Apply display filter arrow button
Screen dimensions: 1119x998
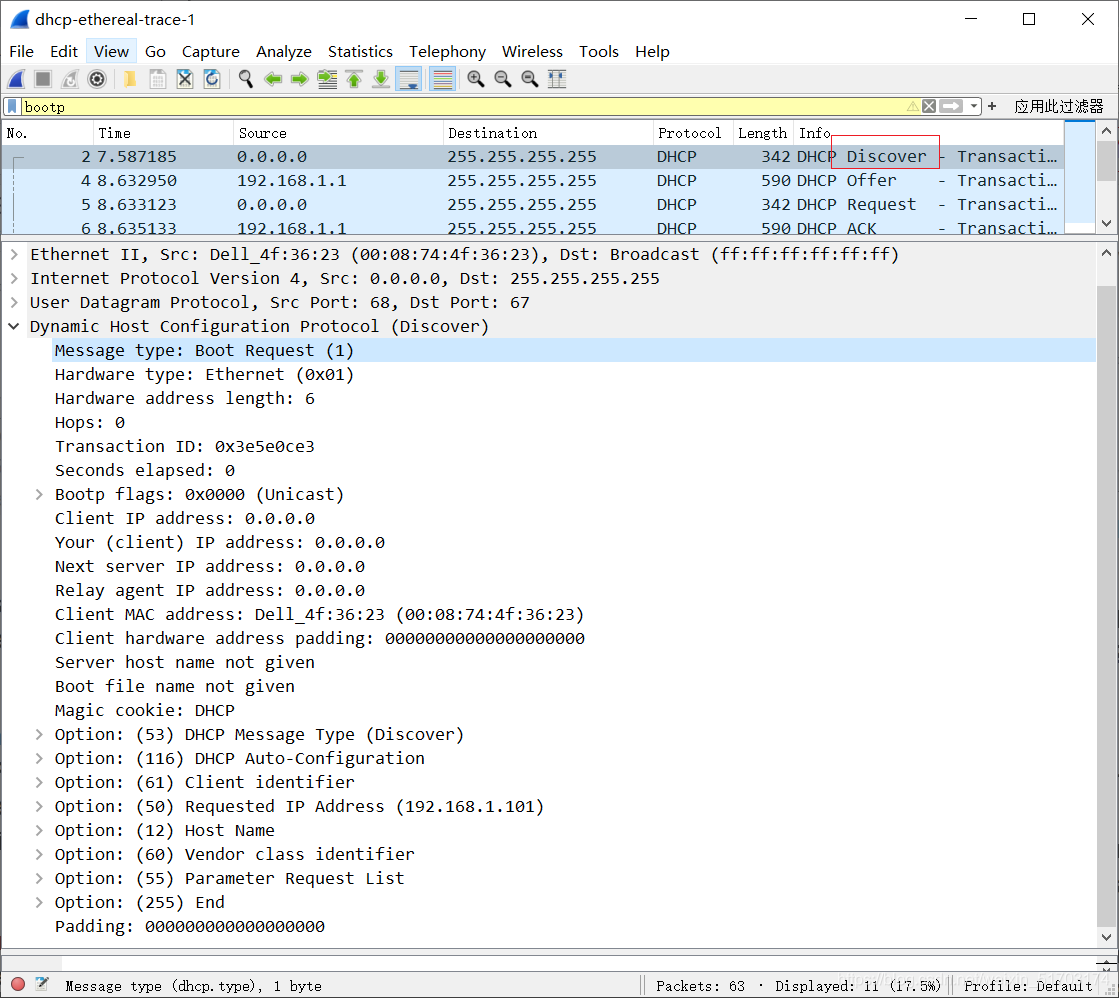coord(951,106)
